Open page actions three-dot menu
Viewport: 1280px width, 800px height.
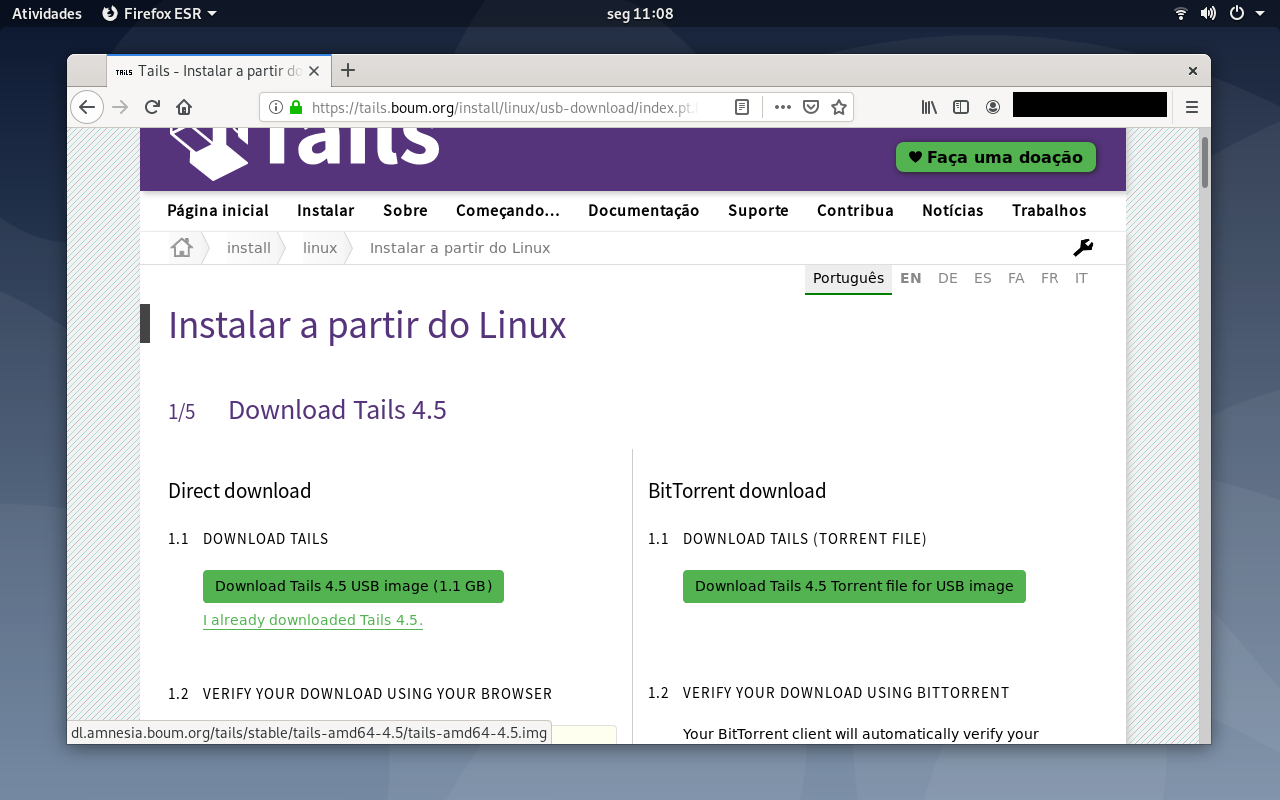pyautogui.click(x=783, y=107)
